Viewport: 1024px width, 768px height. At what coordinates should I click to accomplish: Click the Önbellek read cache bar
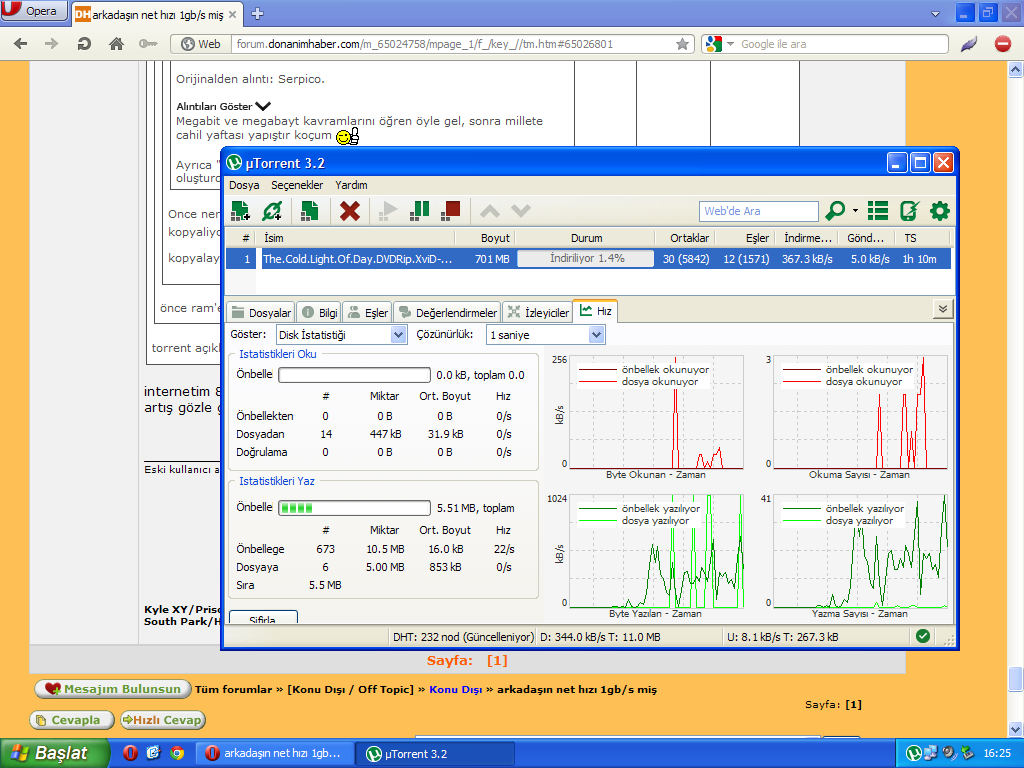point(355,375)
